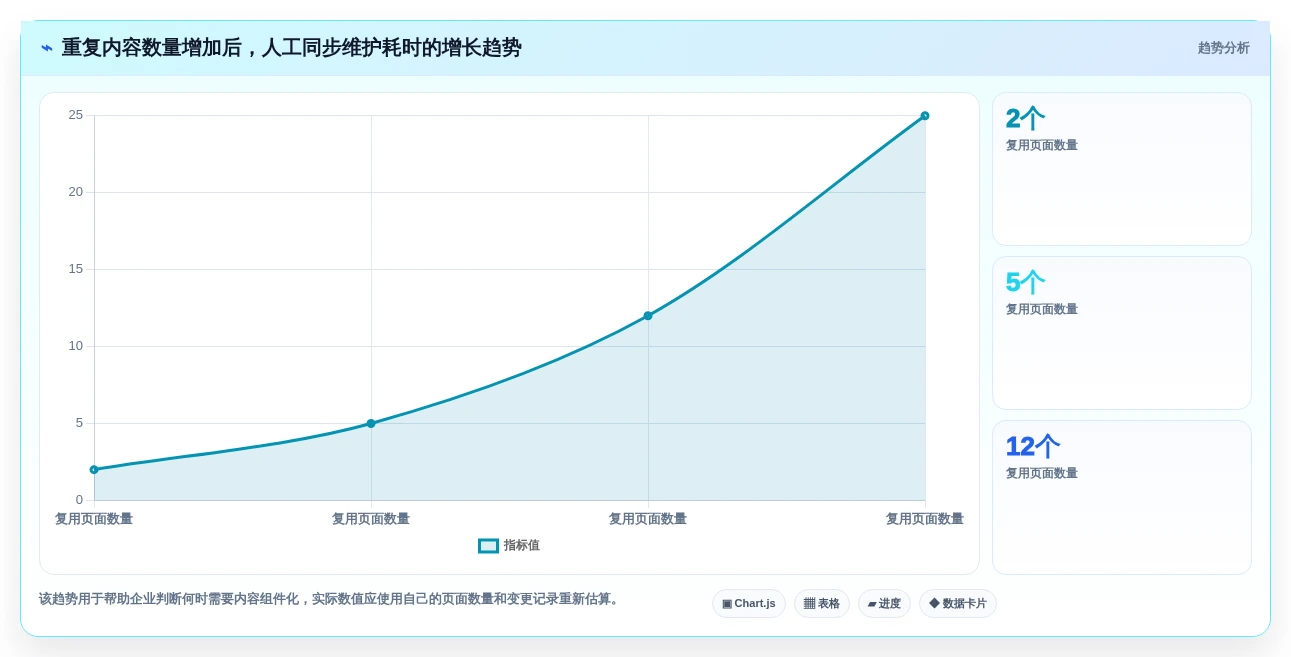Click the y-axis label 20
Viewport: 1291px width, 657px height.
point(76,192)
